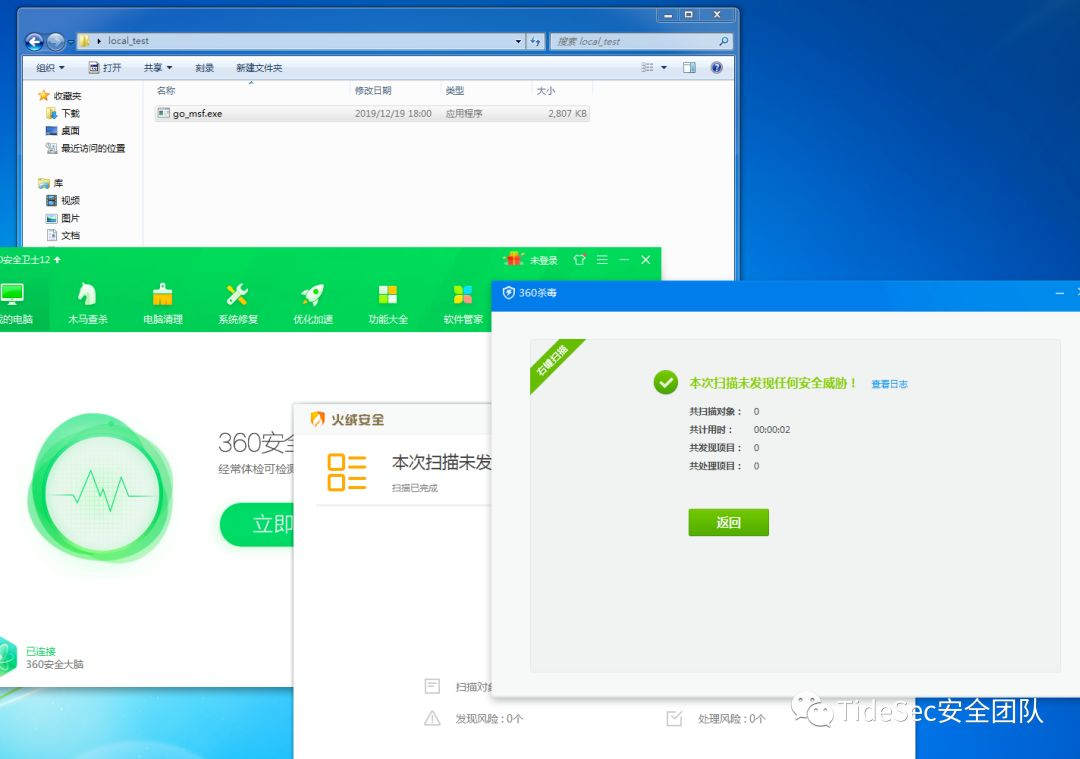This screenshot has width=1080, height=759.
Task: Click the green check success icon
Action: pos(665,382)
